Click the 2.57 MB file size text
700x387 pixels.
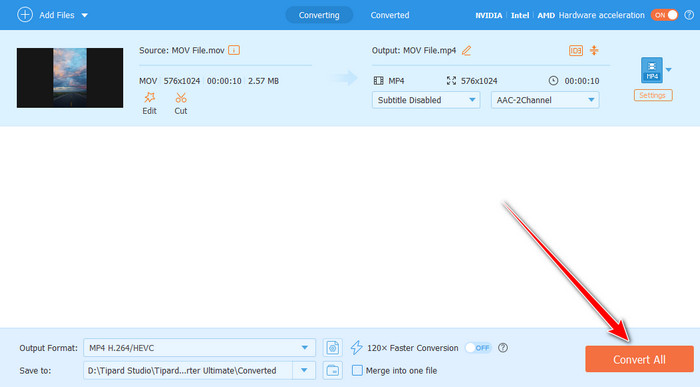(263, 81)
